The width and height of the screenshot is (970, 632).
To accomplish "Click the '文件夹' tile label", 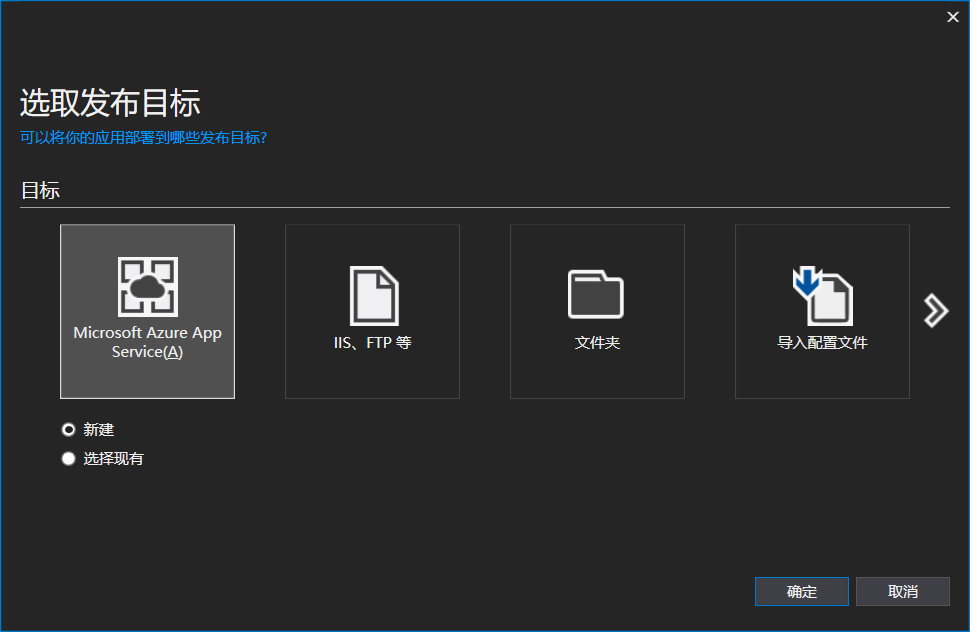I will point(597,343).
